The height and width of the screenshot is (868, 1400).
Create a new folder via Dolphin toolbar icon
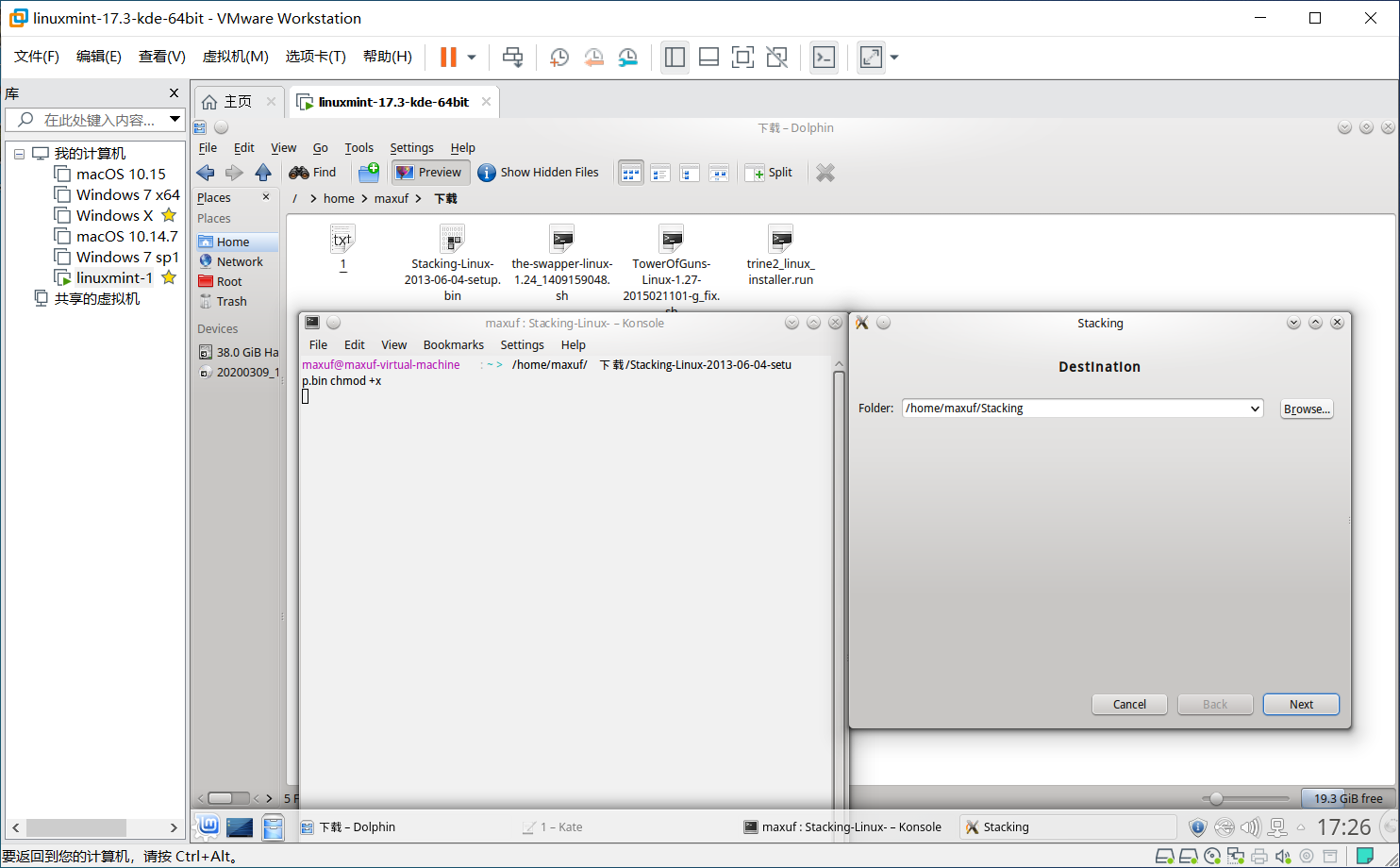click(369, 173)
